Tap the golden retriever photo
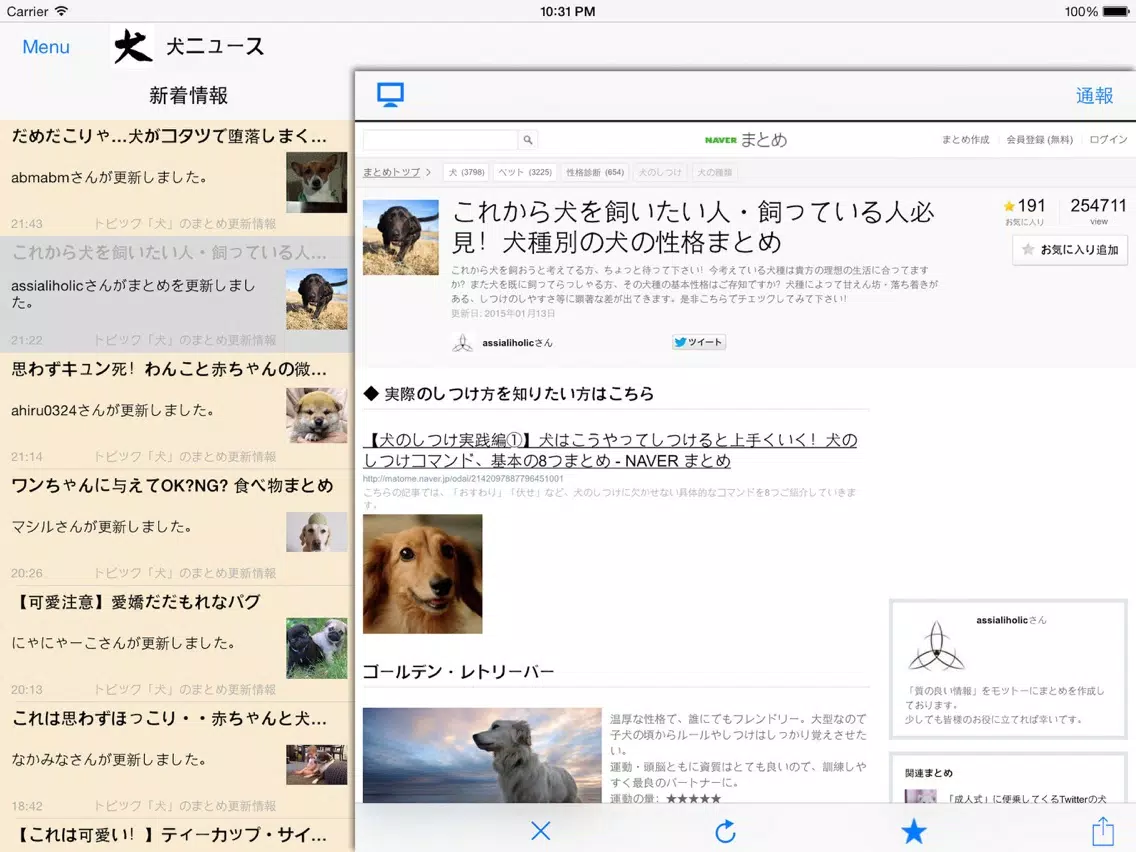This screenshot has height=852, width=1136. [482, 755]
